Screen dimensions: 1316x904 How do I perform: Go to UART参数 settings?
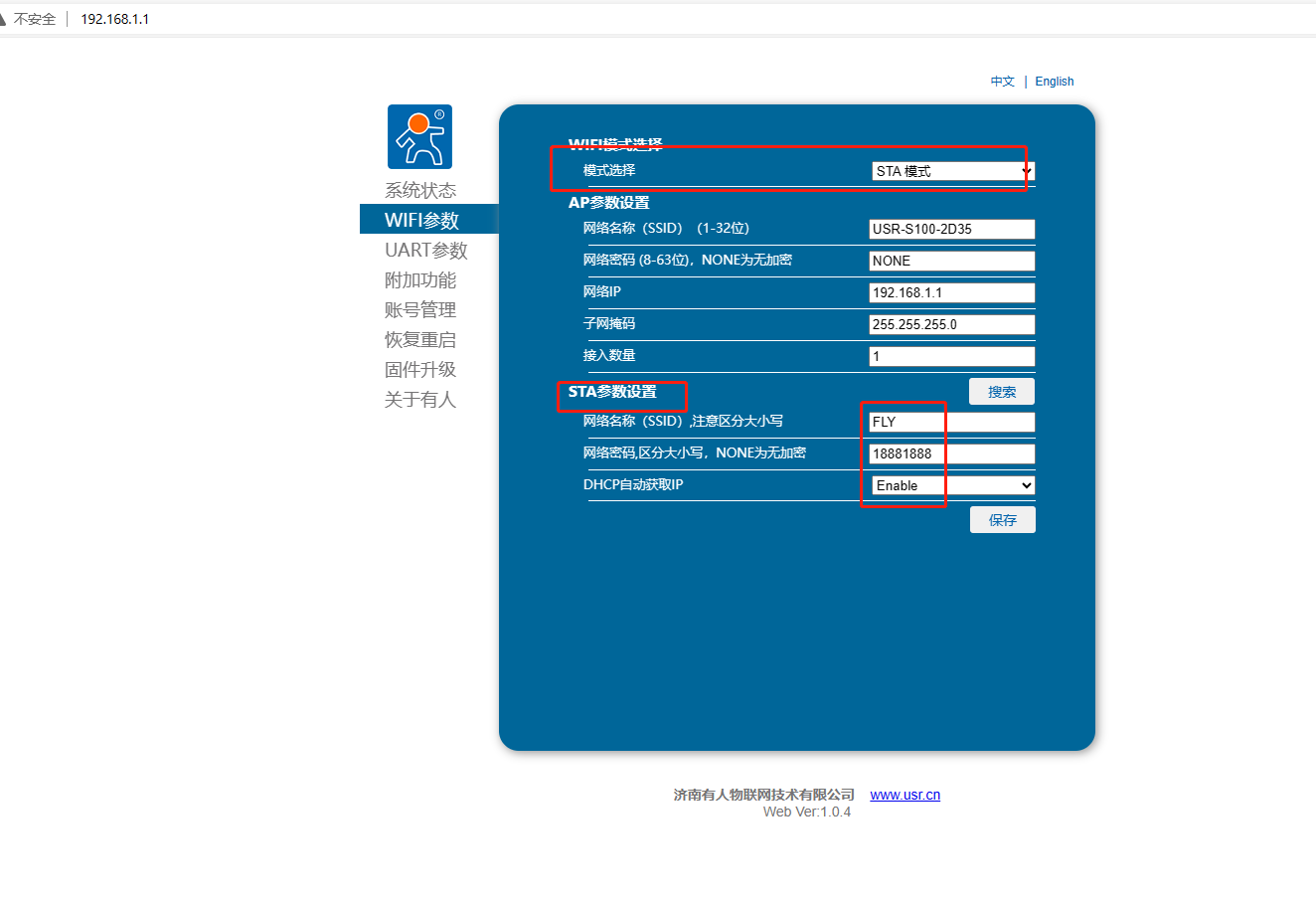(x=425, y=250)
